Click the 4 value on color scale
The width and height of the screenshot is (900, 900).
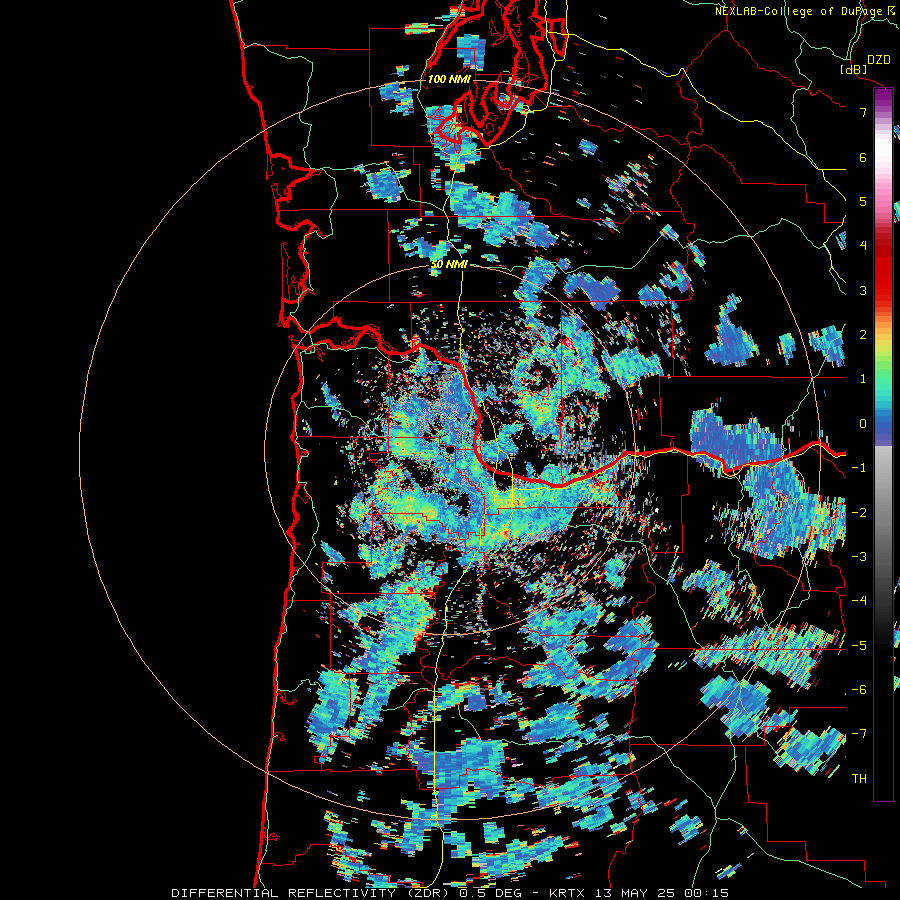pos(863,246)
